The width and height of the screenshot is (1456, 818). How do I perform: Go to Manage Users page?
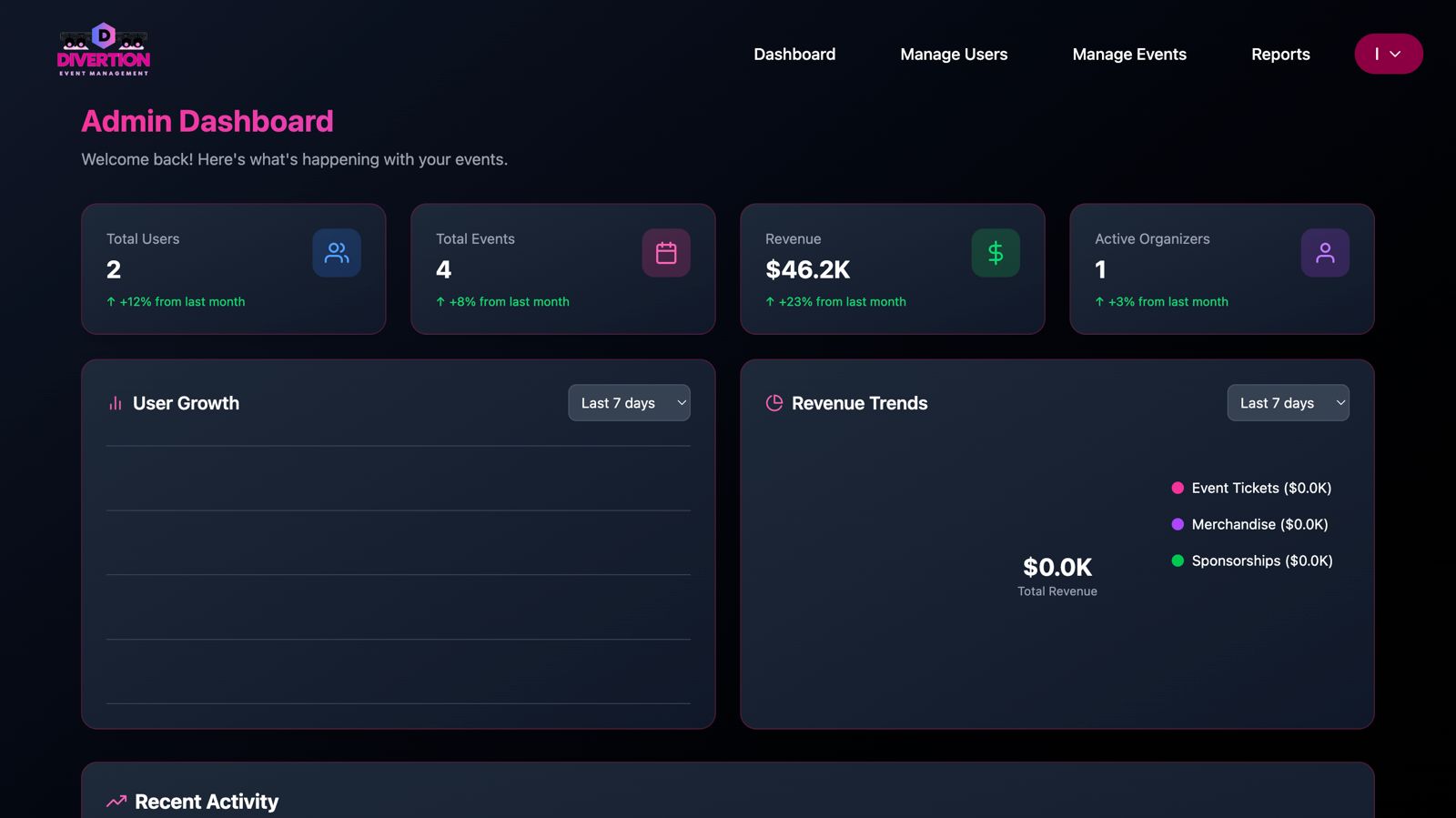(x=954, y=55)
